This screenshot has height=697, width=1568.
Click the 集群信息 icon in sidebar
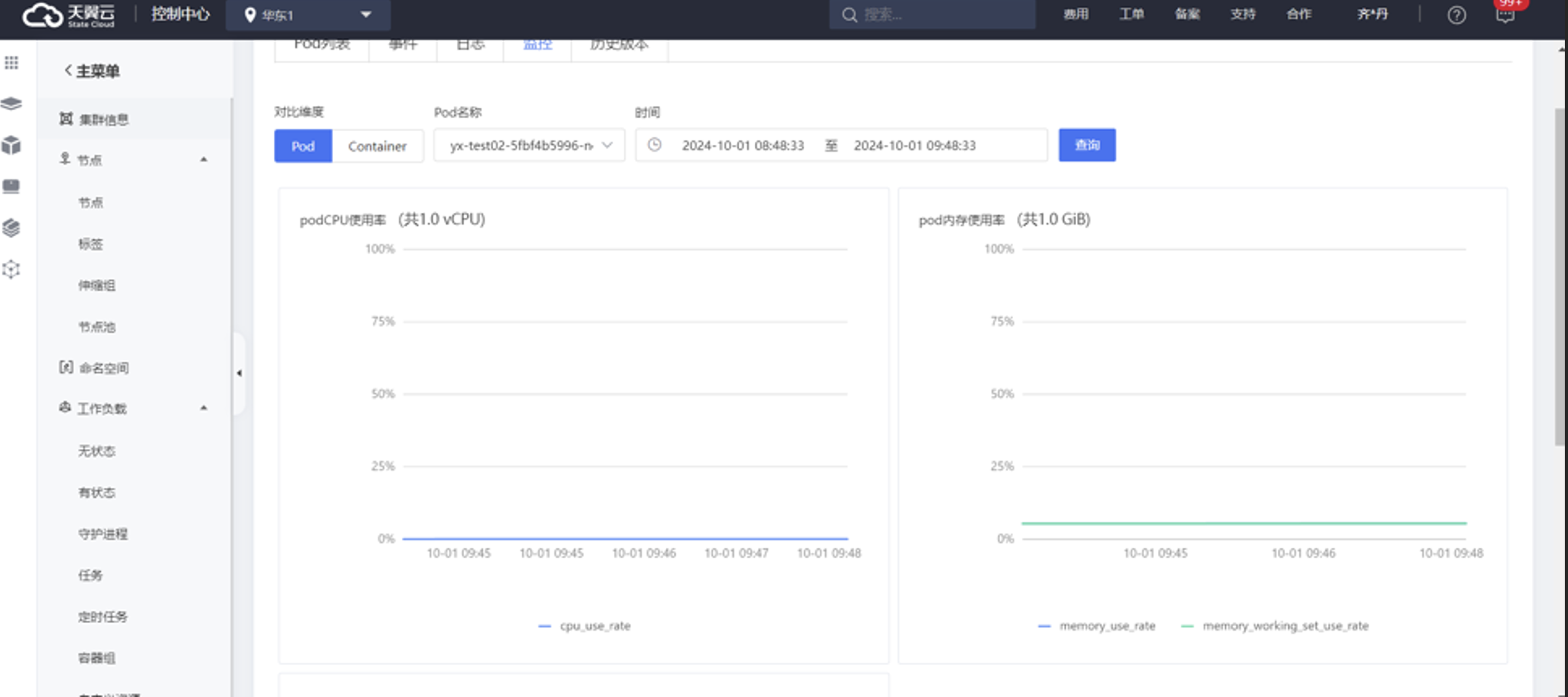[x=66, y=119]
